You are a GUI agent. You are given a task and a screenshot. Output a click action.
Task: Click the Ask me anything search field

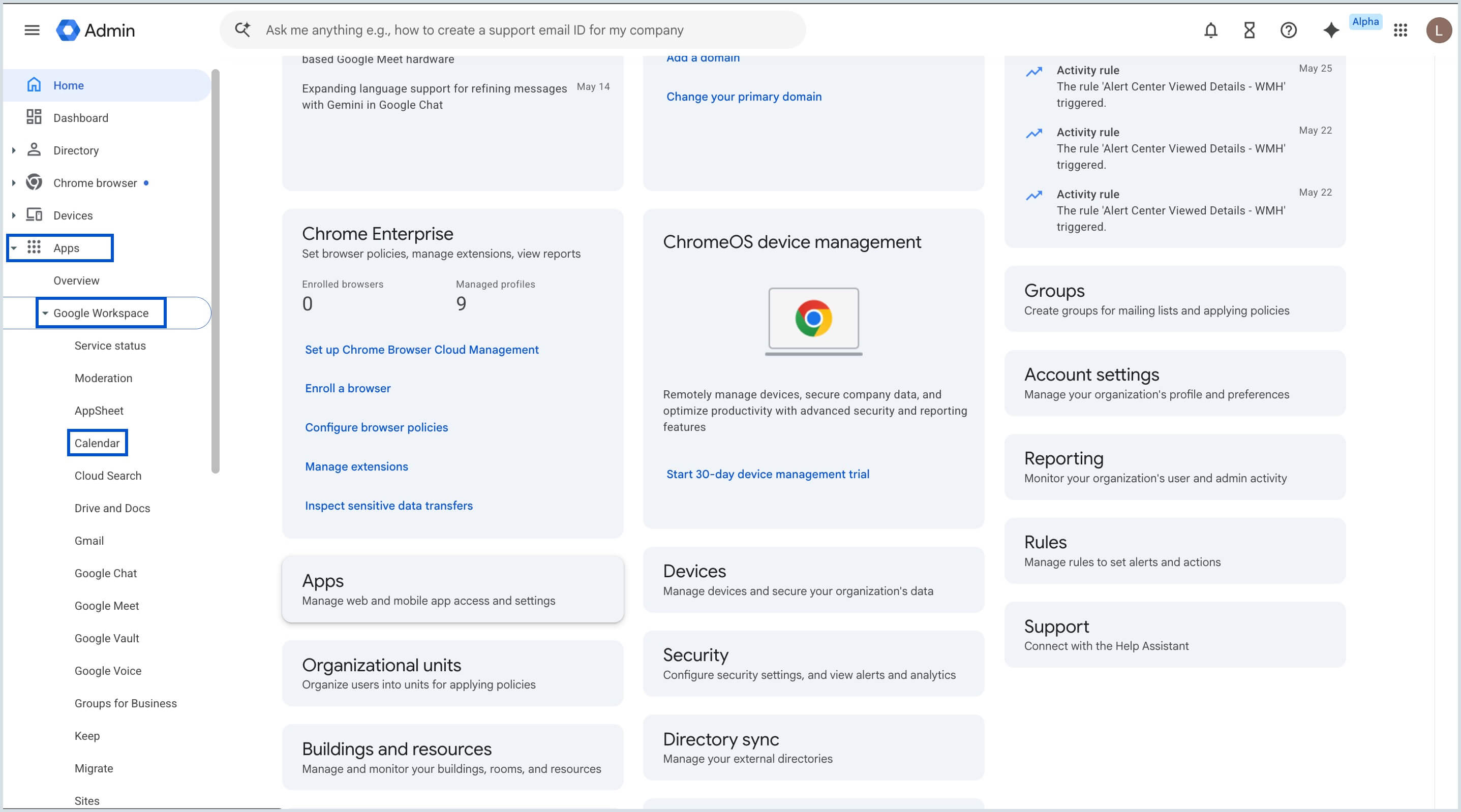513,29
